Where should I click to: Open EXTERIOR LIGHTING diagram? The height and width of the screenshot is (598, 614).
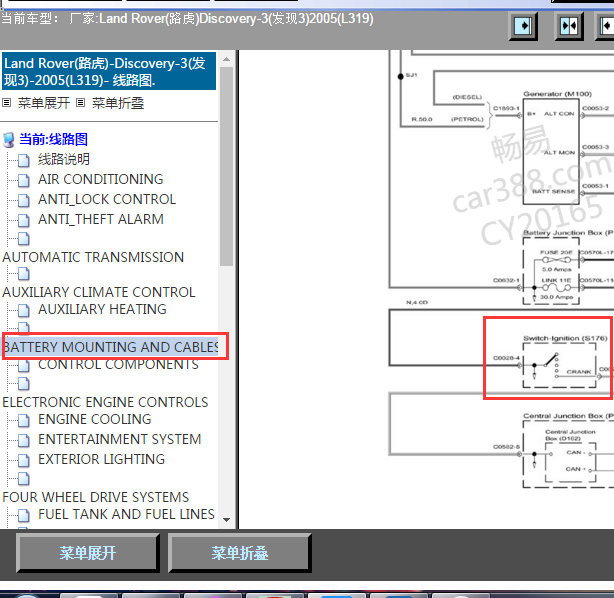pyautogui.click(x=101, y=459)
